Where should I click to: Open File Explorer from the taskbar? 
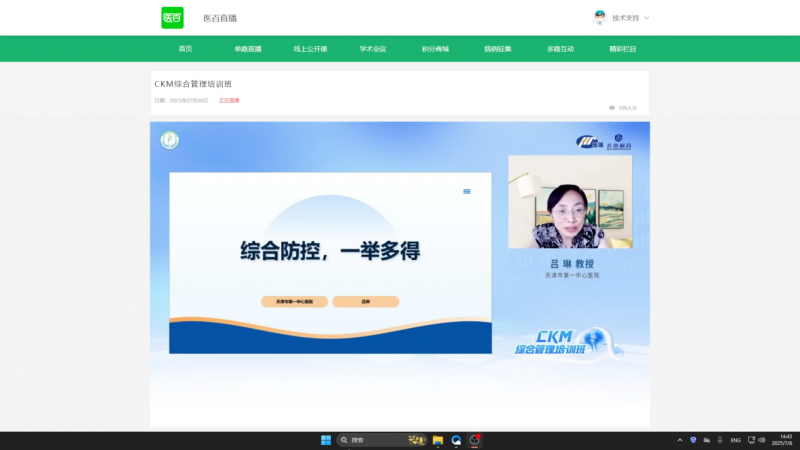(x=437, y=440)
